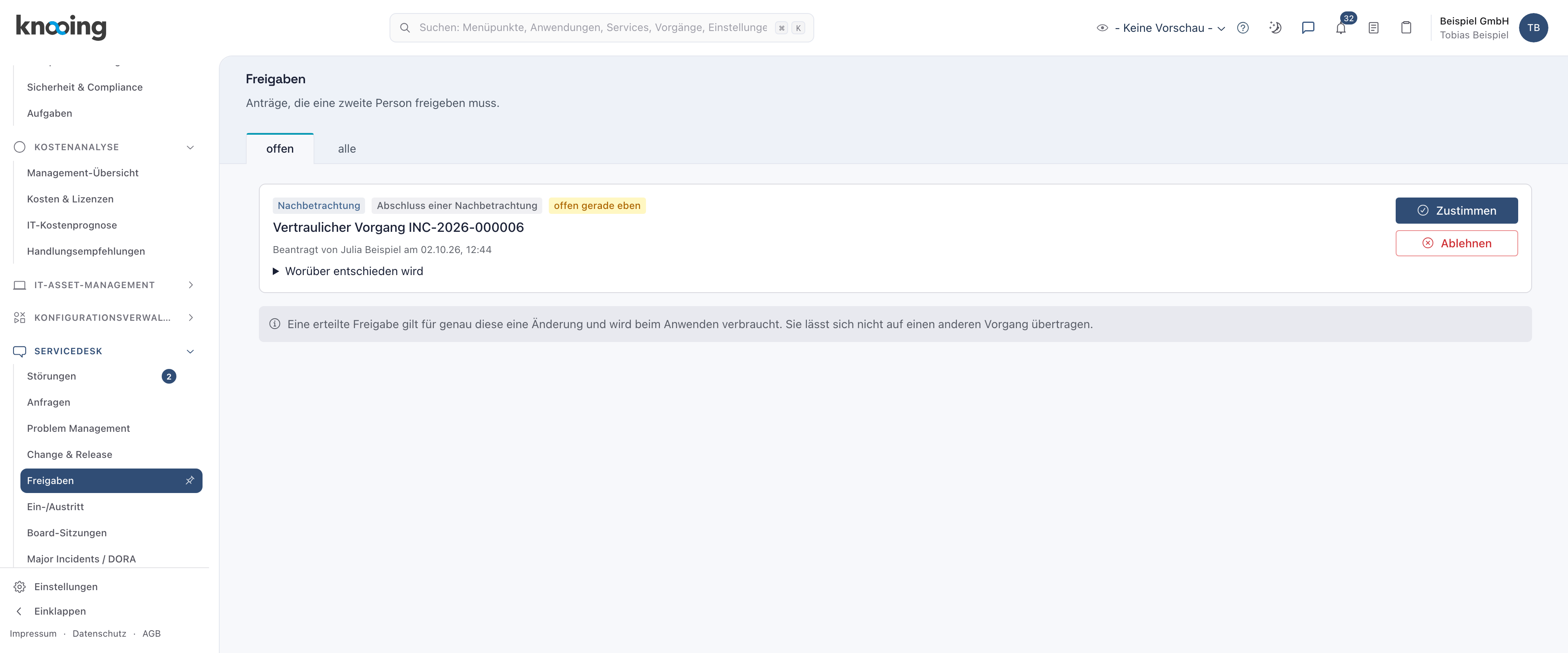This screenshot has height=653, width=1568.
Task: Open notifications bell with 32 badge
Action: tap(1341, 28)
